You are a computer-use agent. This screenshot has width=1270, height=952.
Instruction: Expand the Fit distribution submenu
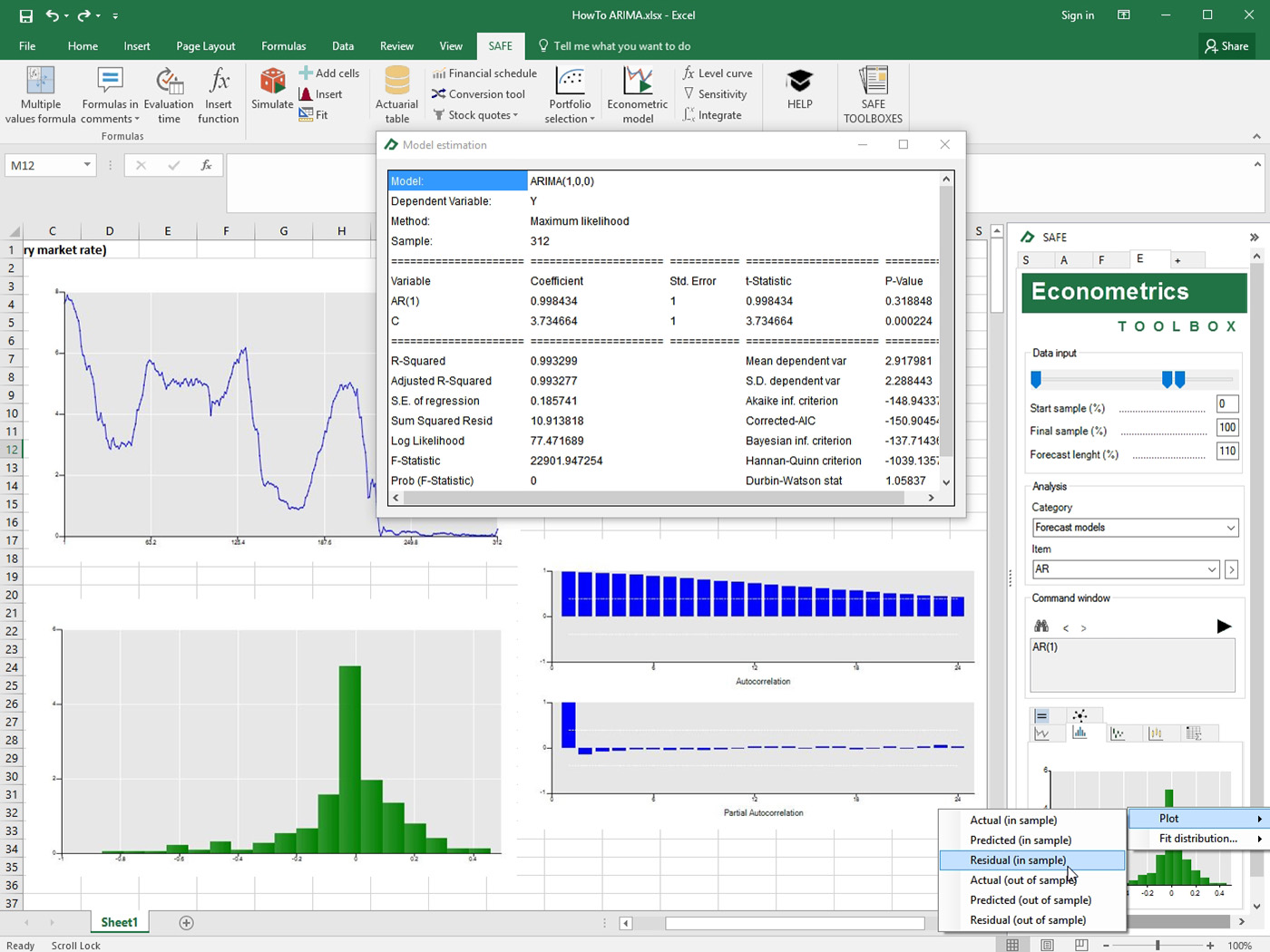point(1198,839)
